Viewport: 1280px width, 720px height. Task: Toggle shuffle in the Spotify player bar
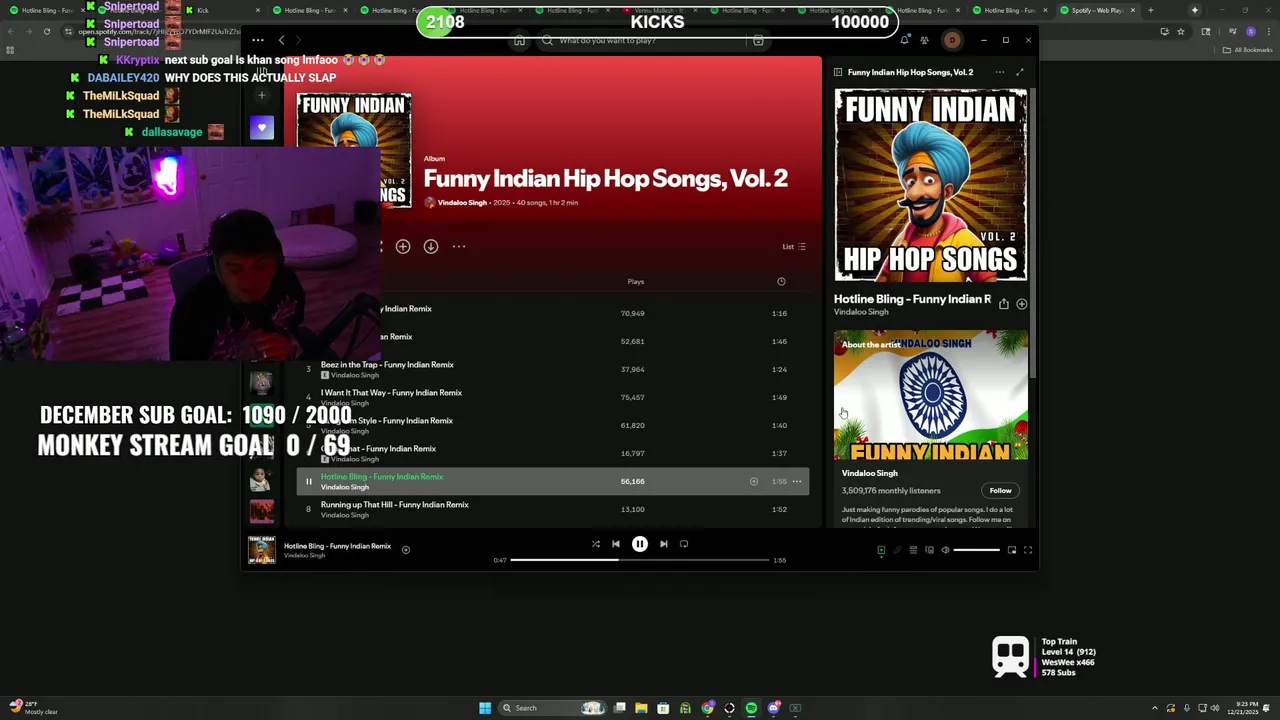(x=596, y=544)
